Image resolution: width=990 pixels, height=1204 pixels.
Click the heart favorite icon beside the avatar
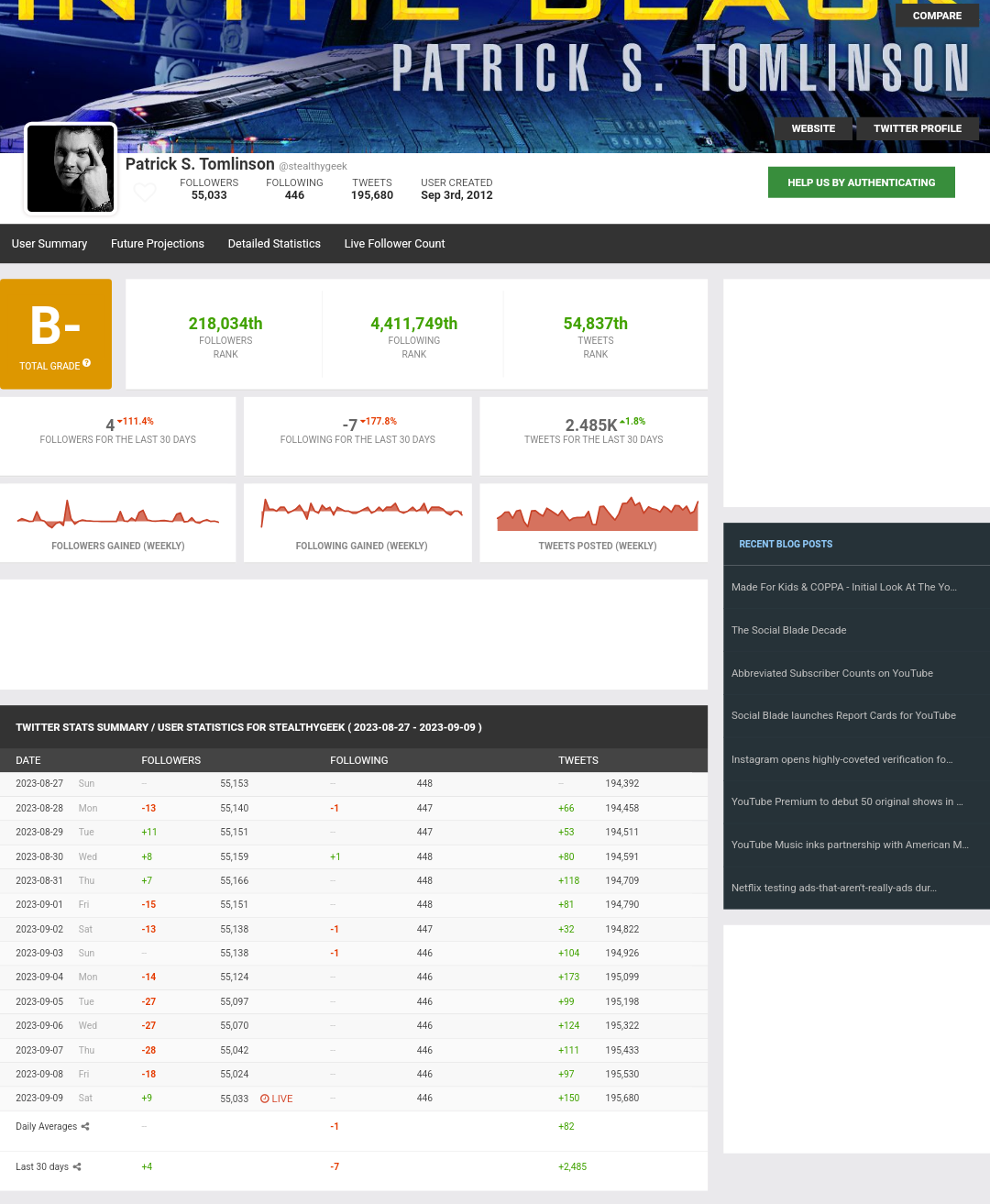point(145,193)
